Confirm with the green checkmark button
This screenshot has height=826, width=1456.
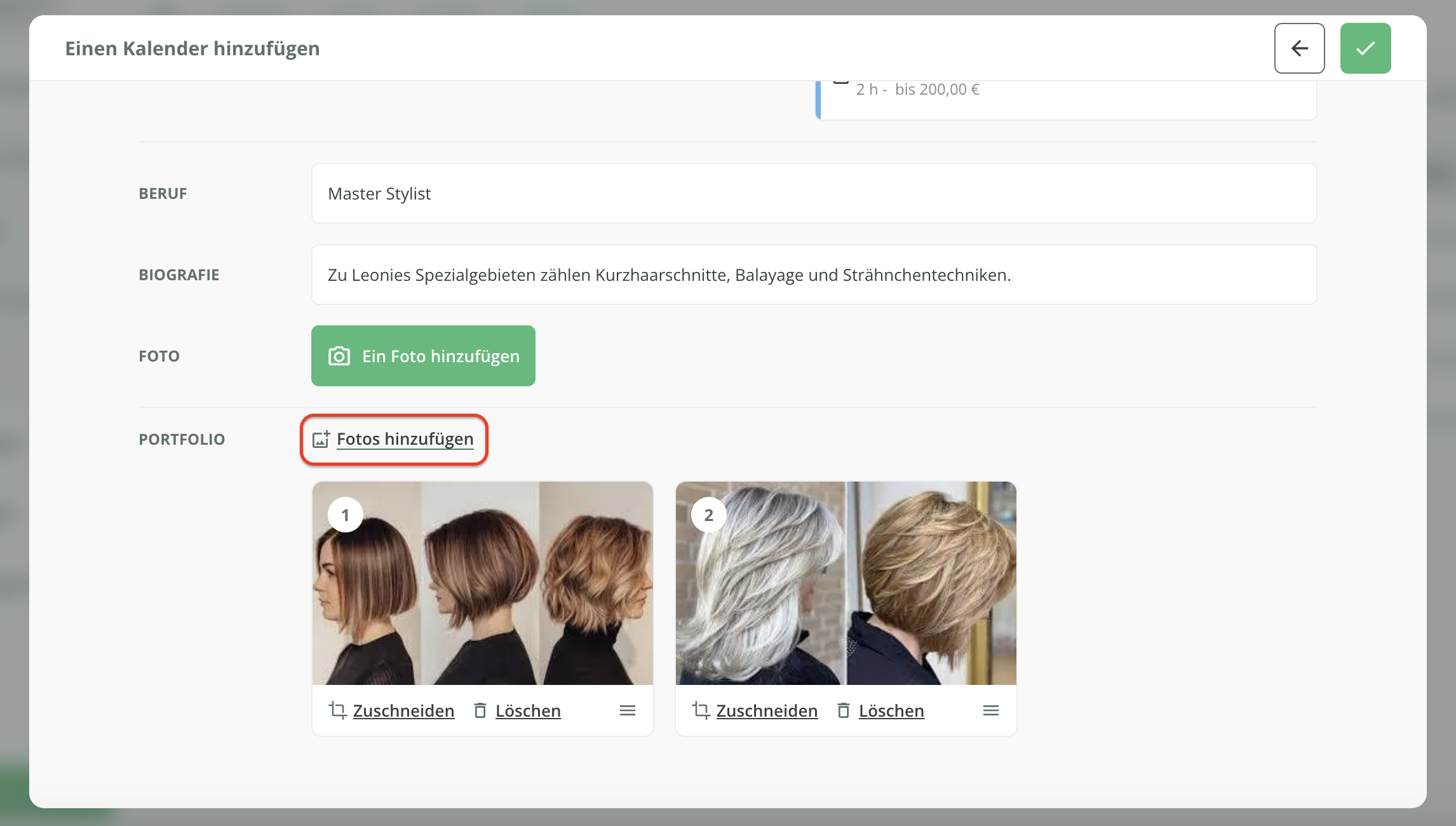(x=1365, y=48)
